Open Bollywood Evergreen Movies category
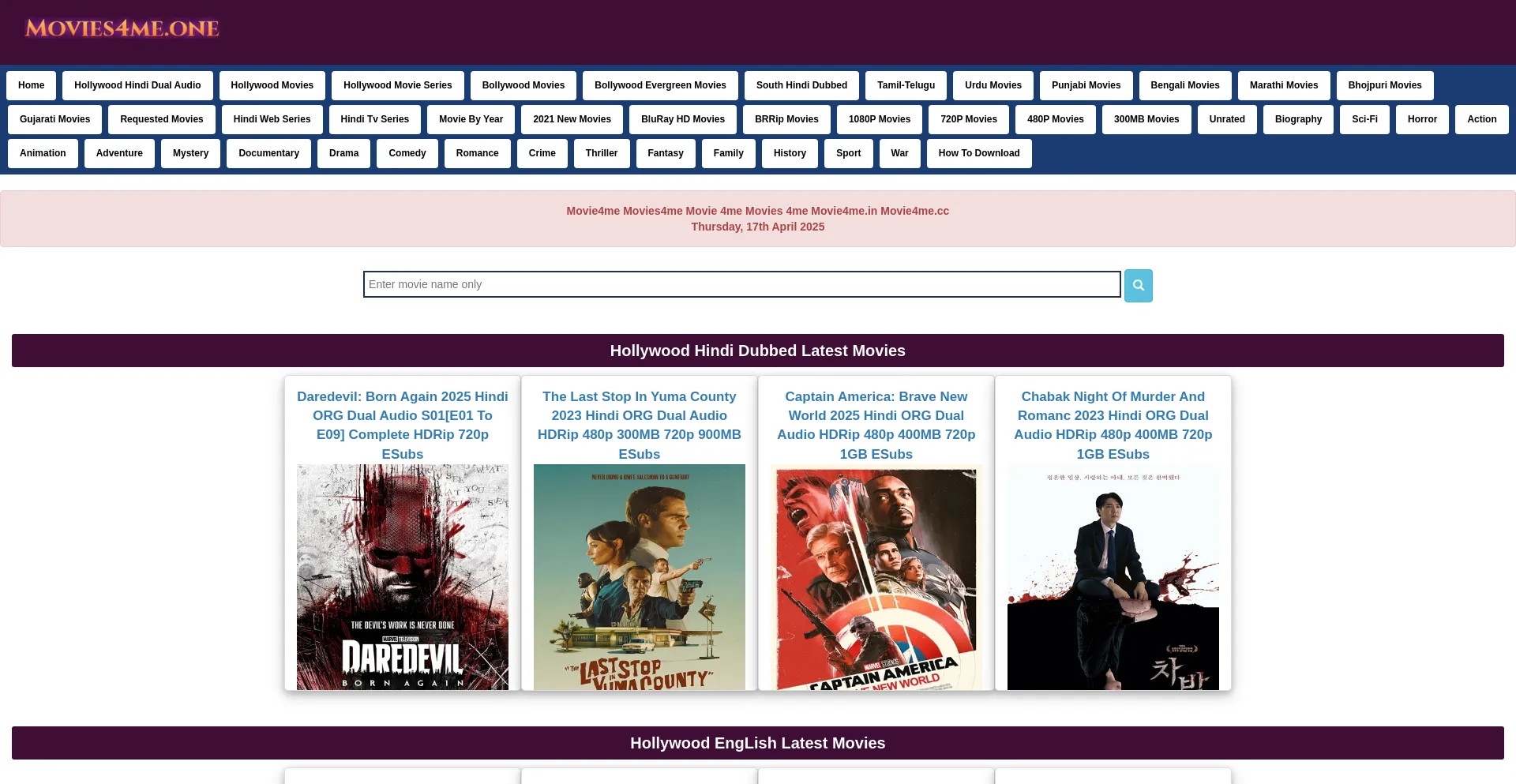Image resolution: width=1516 pixels, height=784 pixels. [660, 85]
